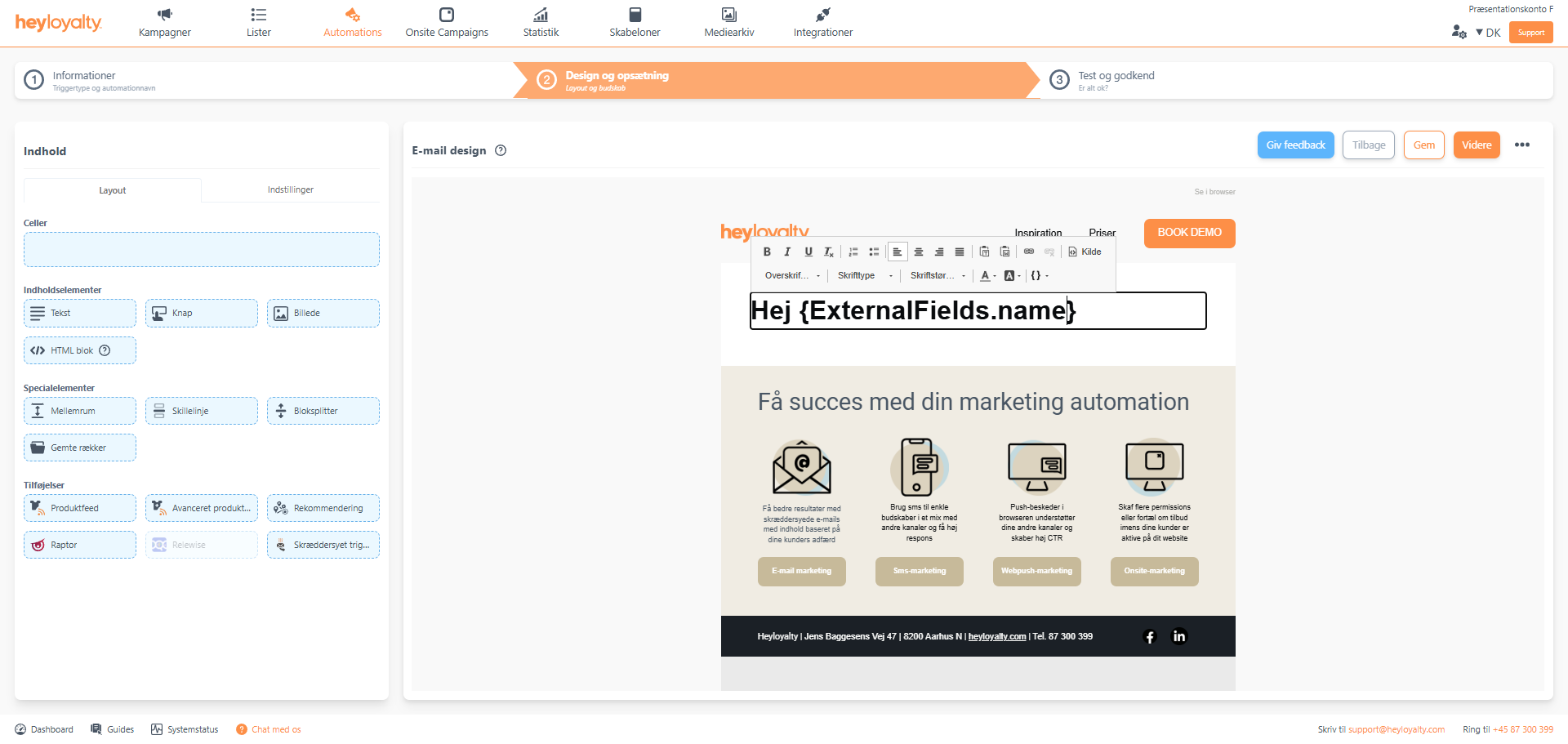Expand the Skrifttype font dropdown
The height and width of the screenshot is (744, 1568).
pyautogui.click(x=864, y=276)
